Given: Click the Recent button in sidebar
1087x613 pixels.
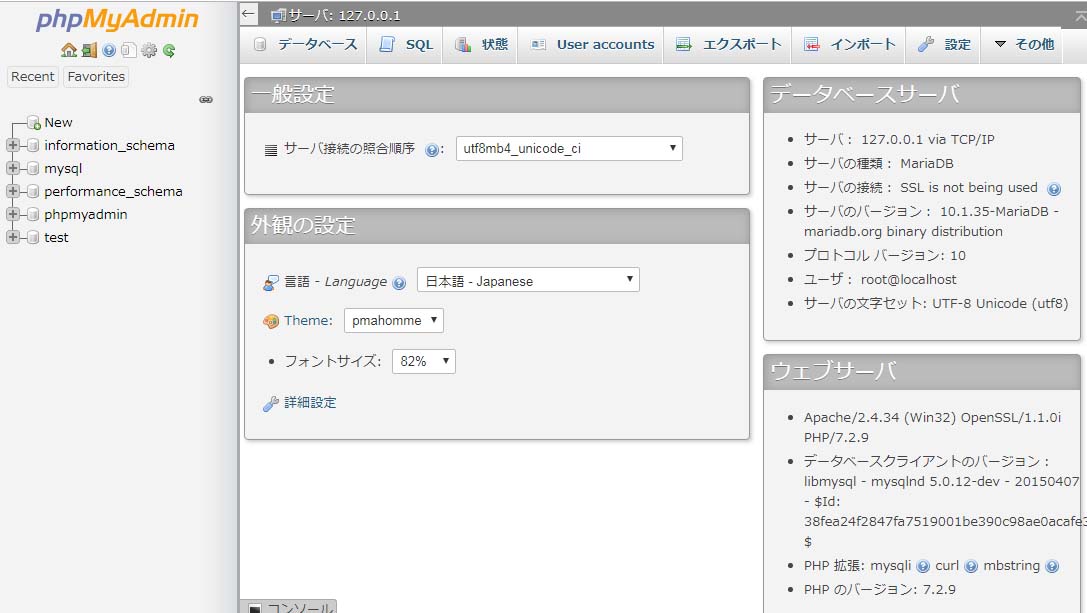Looking at the screenshot, I should [x=33, y=77].
